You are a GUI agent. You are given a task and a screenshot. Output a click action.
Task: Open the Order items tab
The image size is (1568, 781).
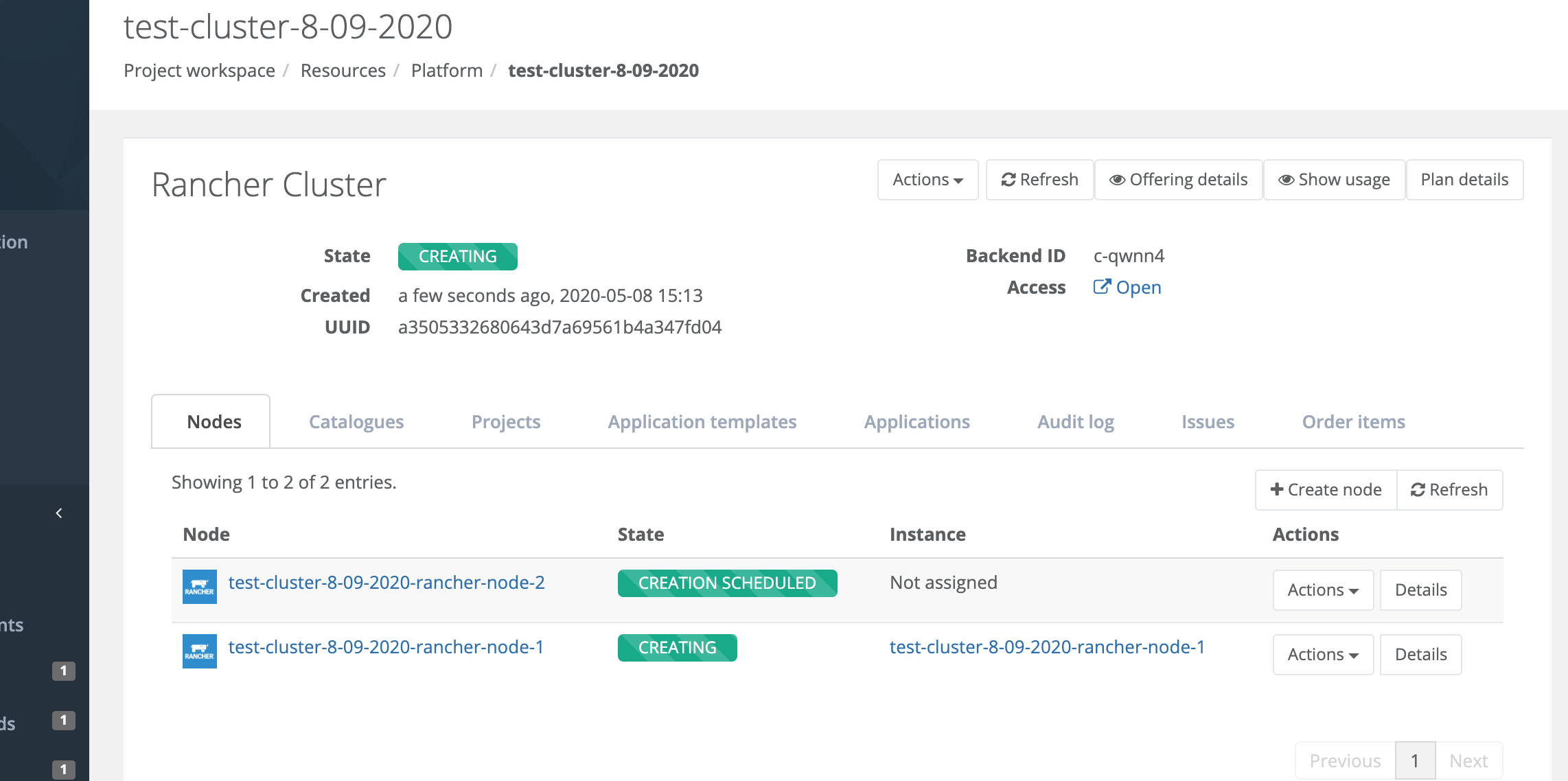1353,421
